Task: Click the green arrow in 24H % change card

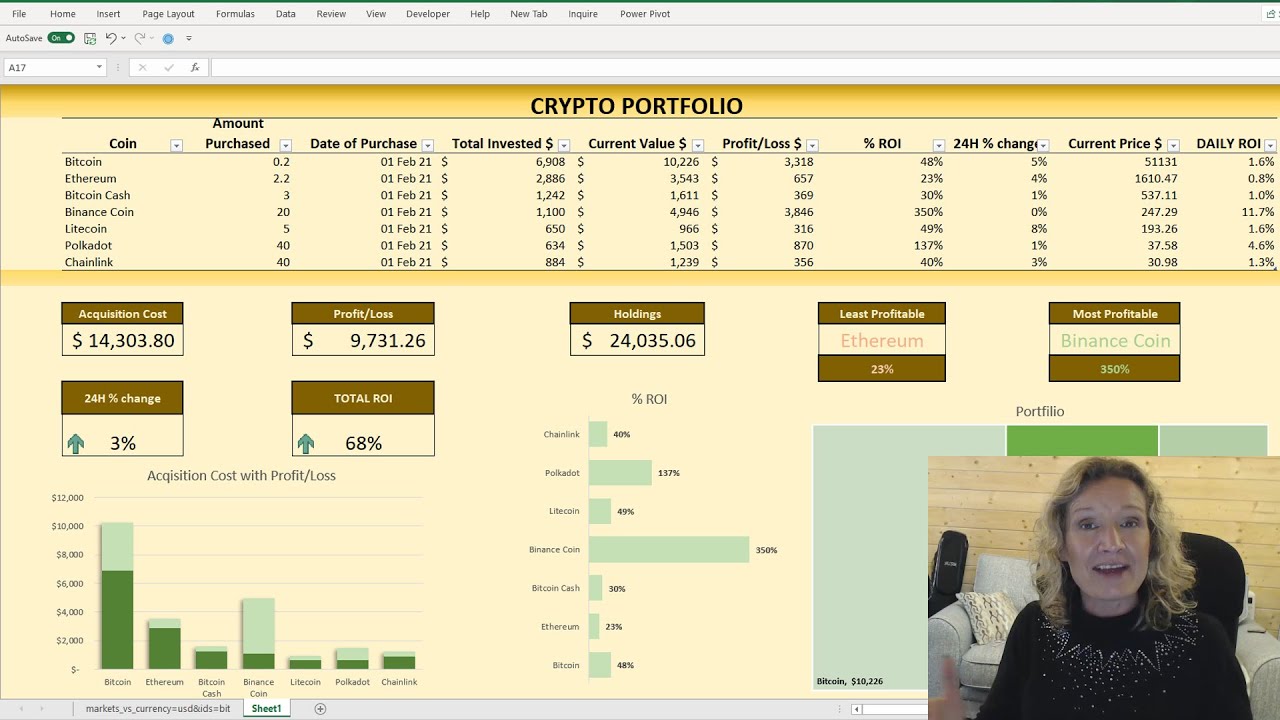Action: click(76, 443)
